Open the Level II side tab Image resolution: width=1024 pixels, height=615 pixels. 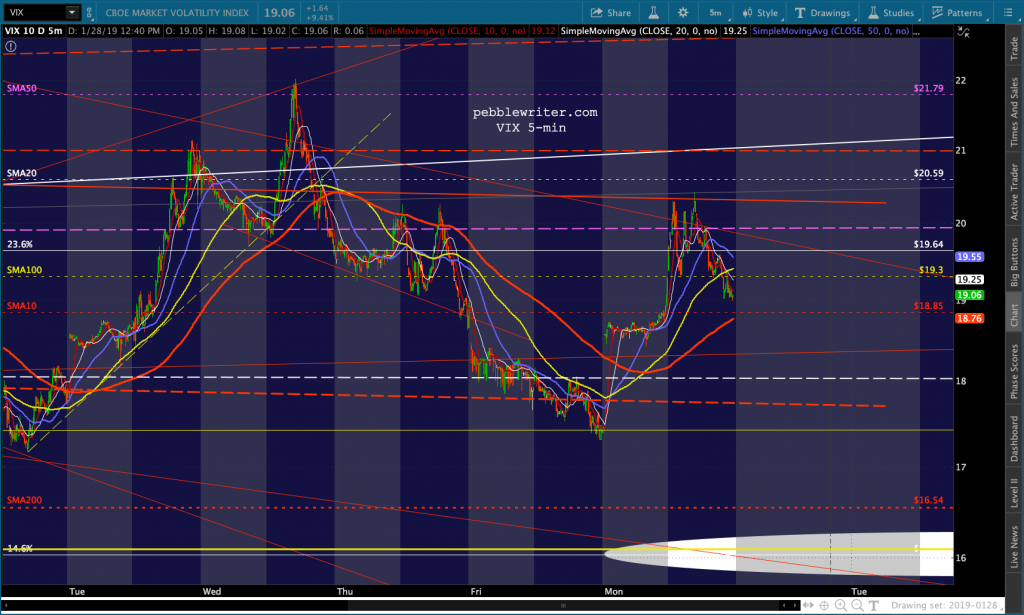point(1014,492)
